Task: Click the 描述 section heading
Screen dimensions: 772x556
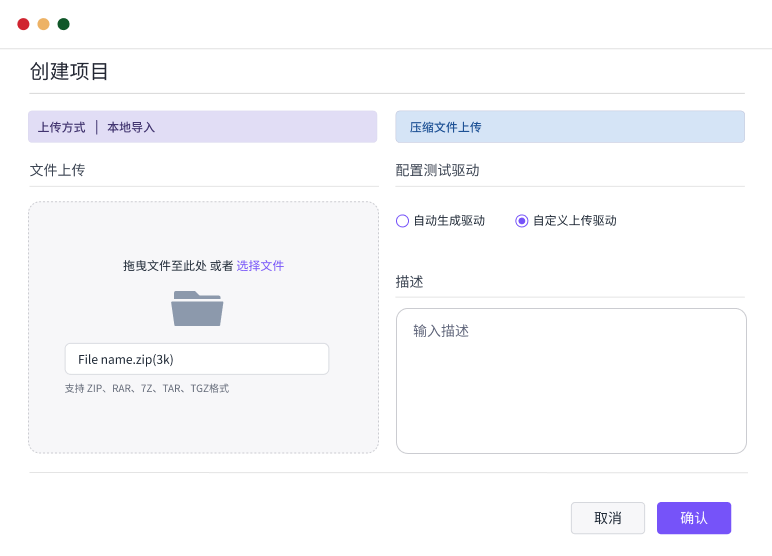Action: (x=409, y=282)
